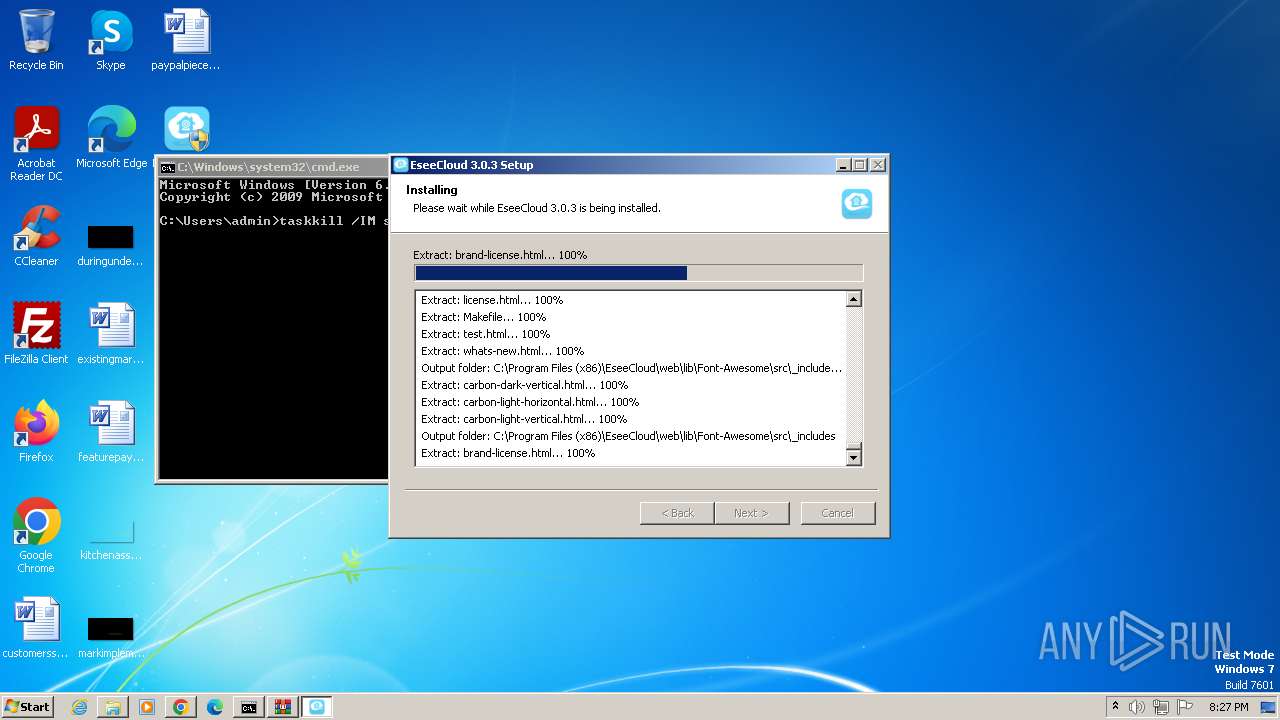This screenshot has height=720, width=1280.
Task: Click the installation progress bar
Action: (638, 273)
